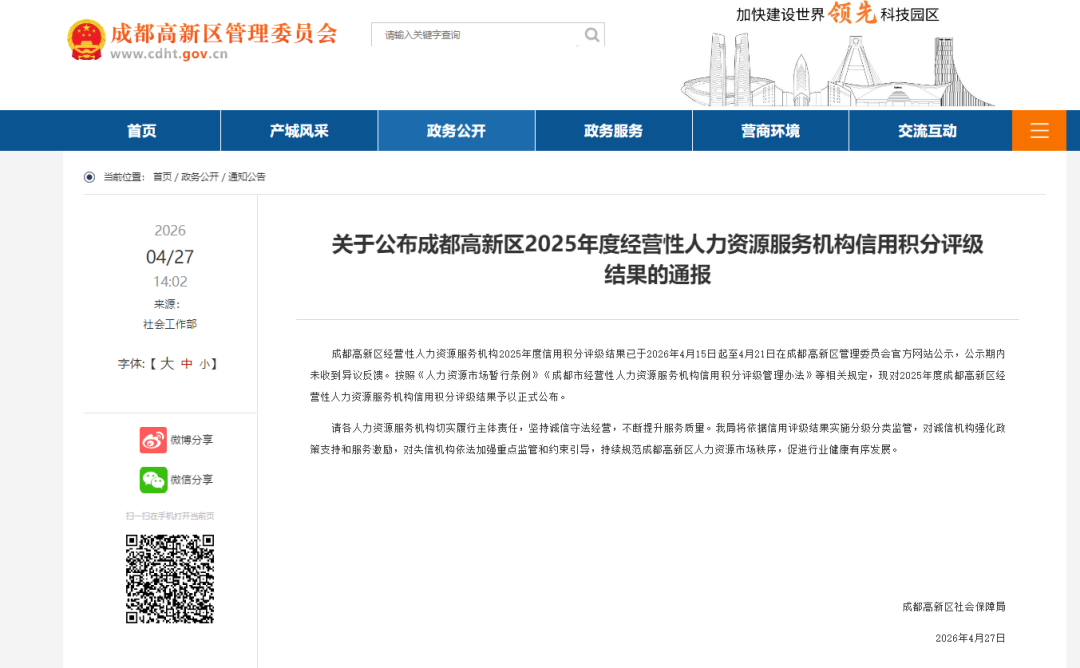Viewport: 1080px width, 668px height.
Task: Click the 加快建设世界领先科技园区 slogan
Action: point(837,14)
